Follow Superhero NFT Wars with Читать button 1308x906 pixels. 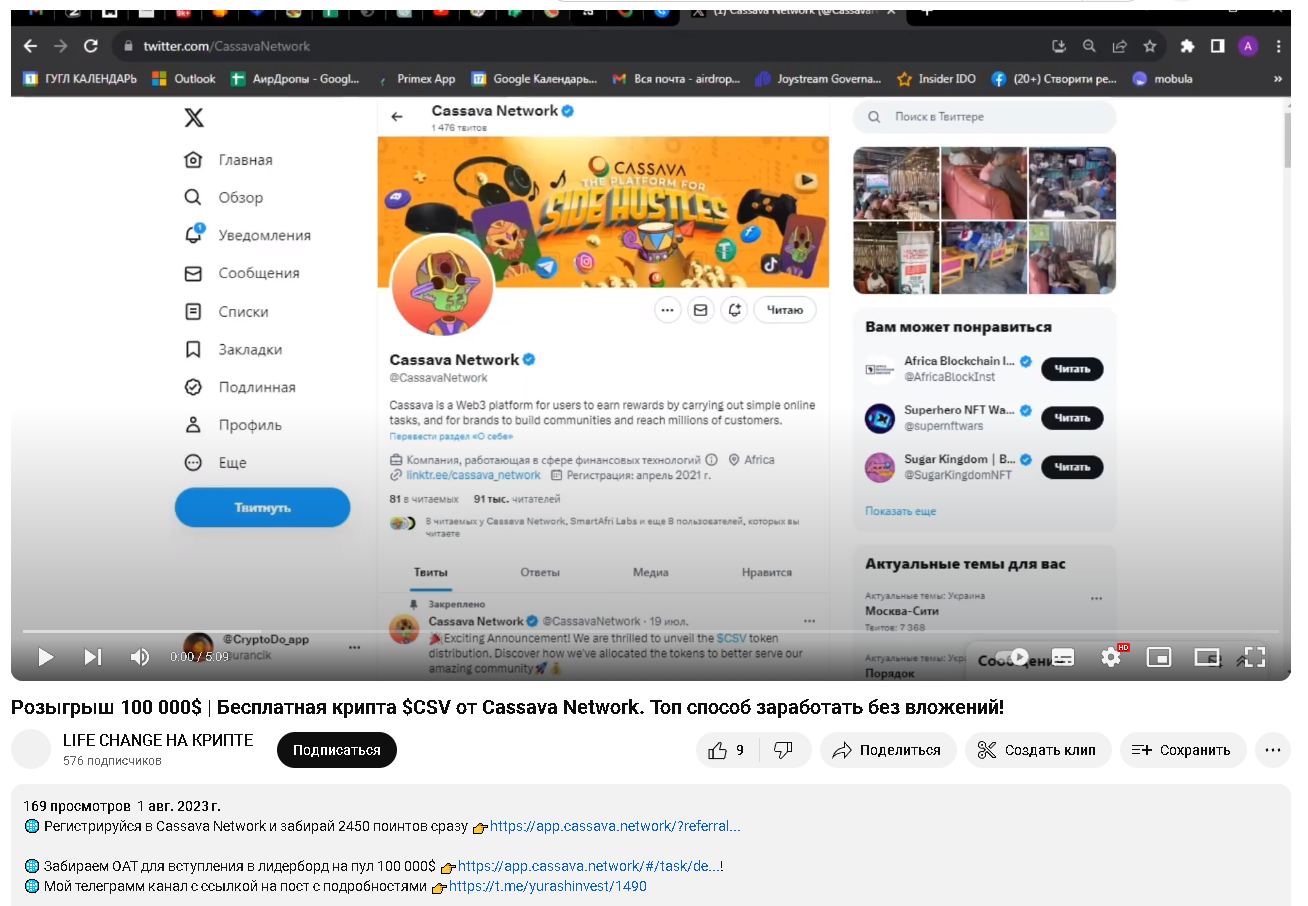coord(1072,418)
